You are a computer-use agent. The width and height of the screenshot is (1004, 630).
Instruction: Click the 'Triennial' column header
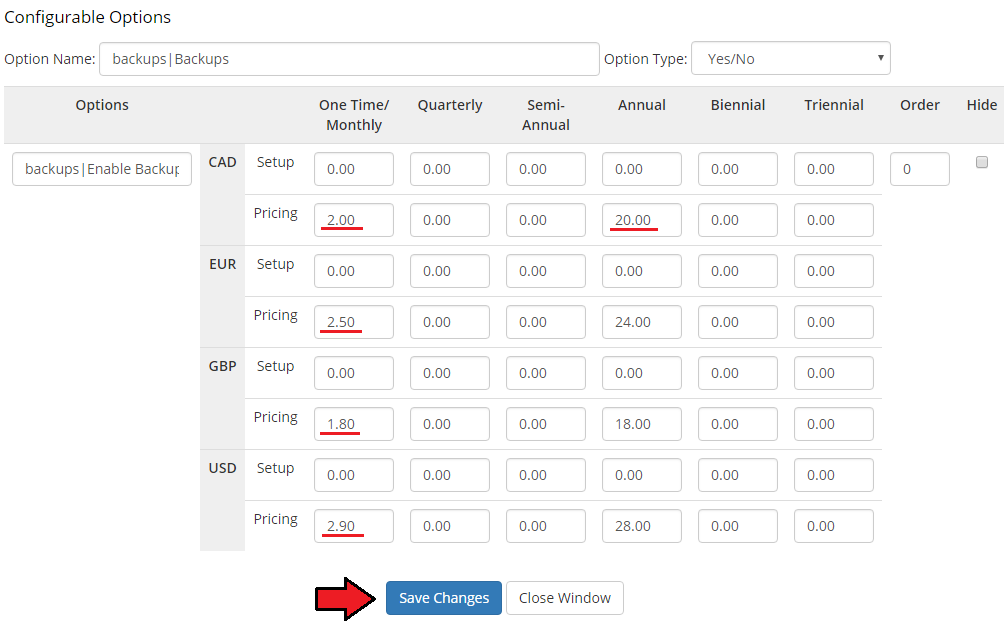(x=834, y=105)
